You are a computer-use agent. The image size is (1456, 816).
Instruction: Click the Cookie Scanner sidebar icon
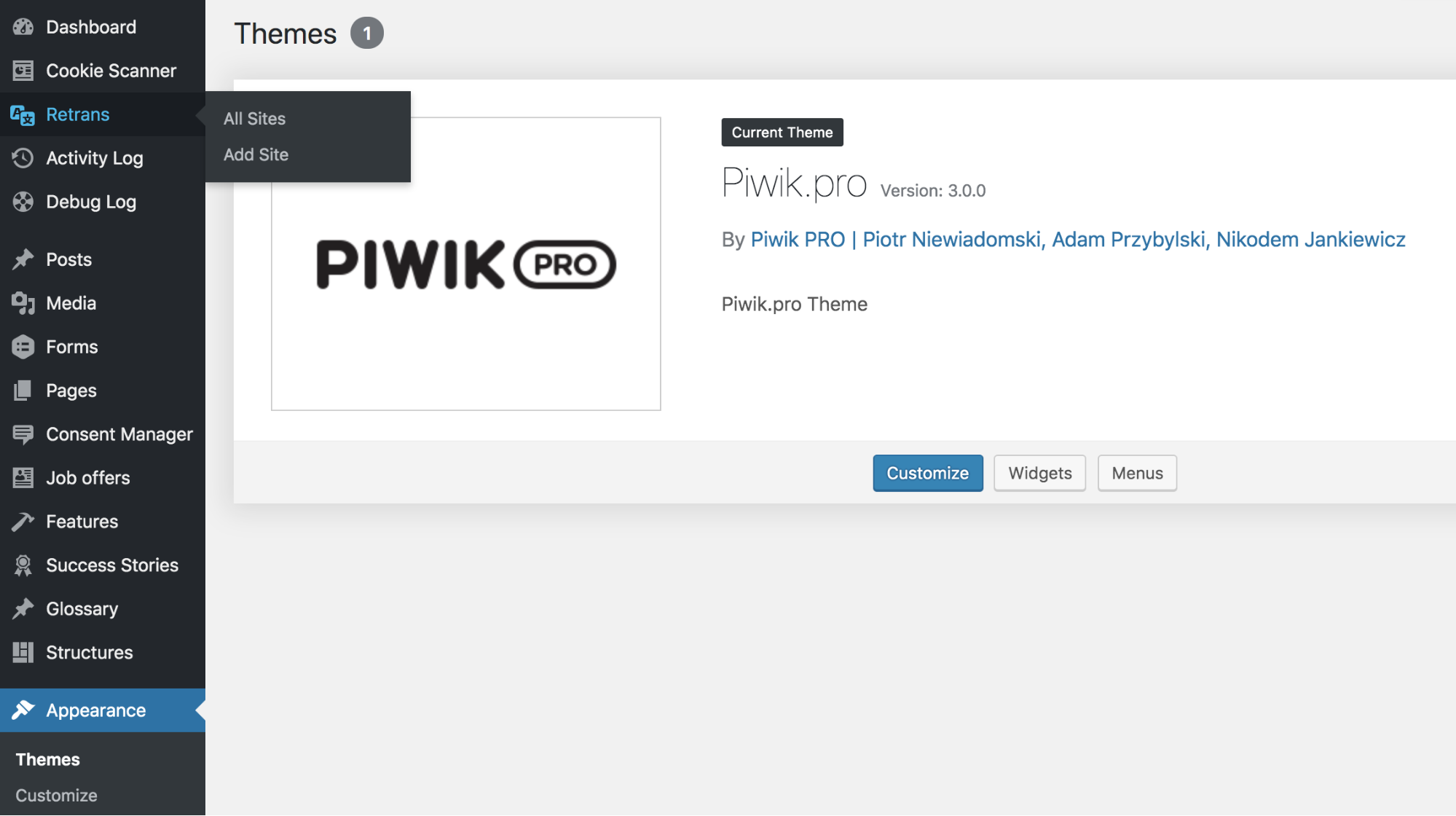(23, 71)
